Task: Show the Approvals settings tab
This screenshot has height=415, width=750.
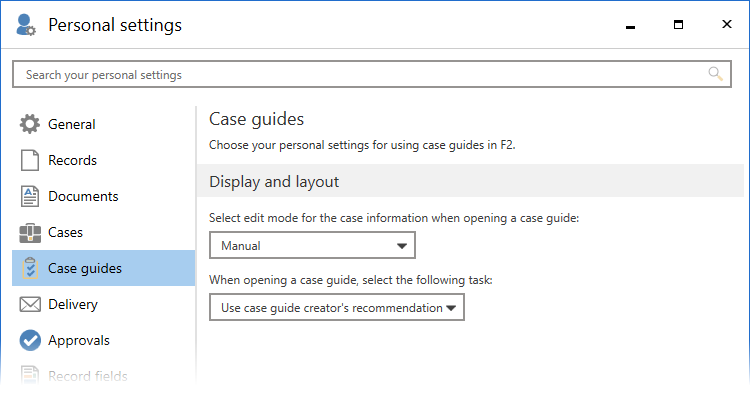Action: (x=79, y=341)
